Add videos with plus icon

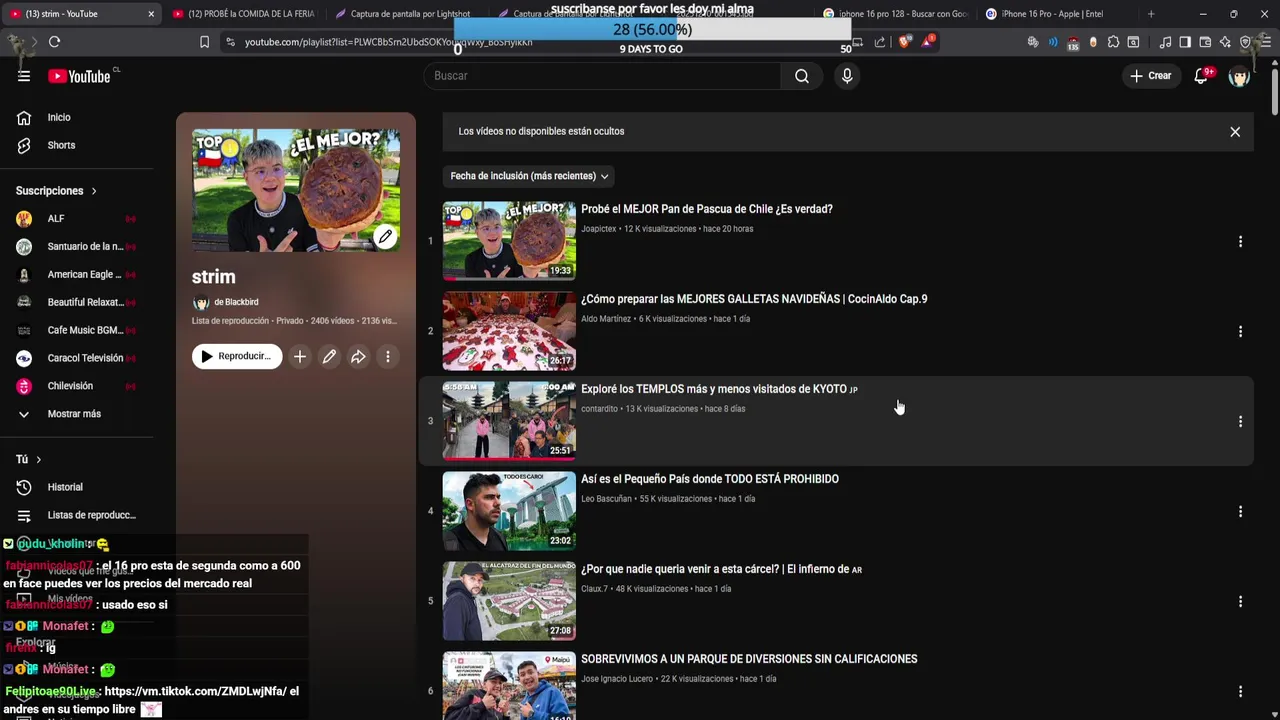click(x=300, y=357)
